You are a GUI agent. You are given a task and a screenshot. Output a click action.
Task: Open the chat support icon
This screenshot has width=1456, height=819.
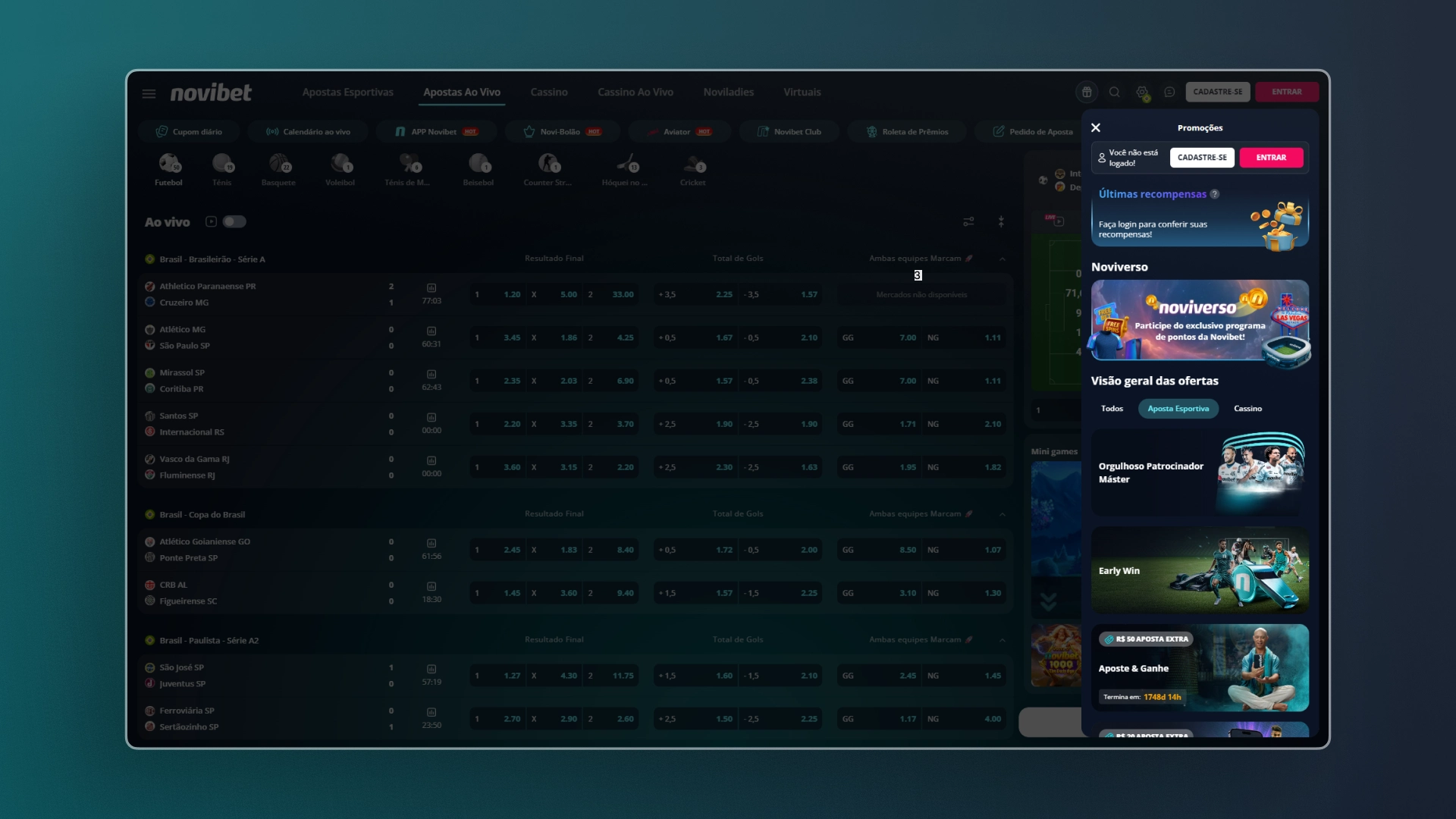[x=1169, y=92]
